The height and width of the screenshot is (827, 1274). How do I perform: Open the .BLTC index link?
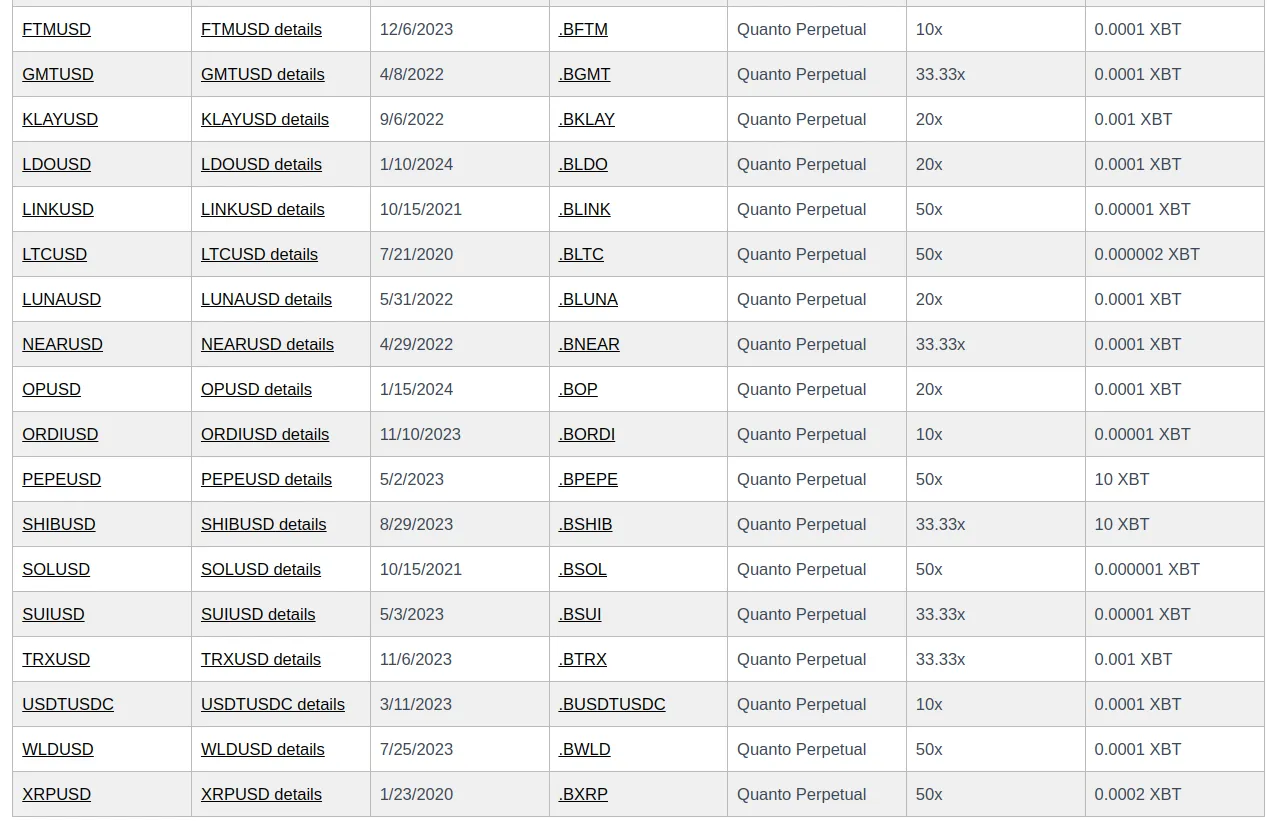pyautogui.click(x=581, y=254)
